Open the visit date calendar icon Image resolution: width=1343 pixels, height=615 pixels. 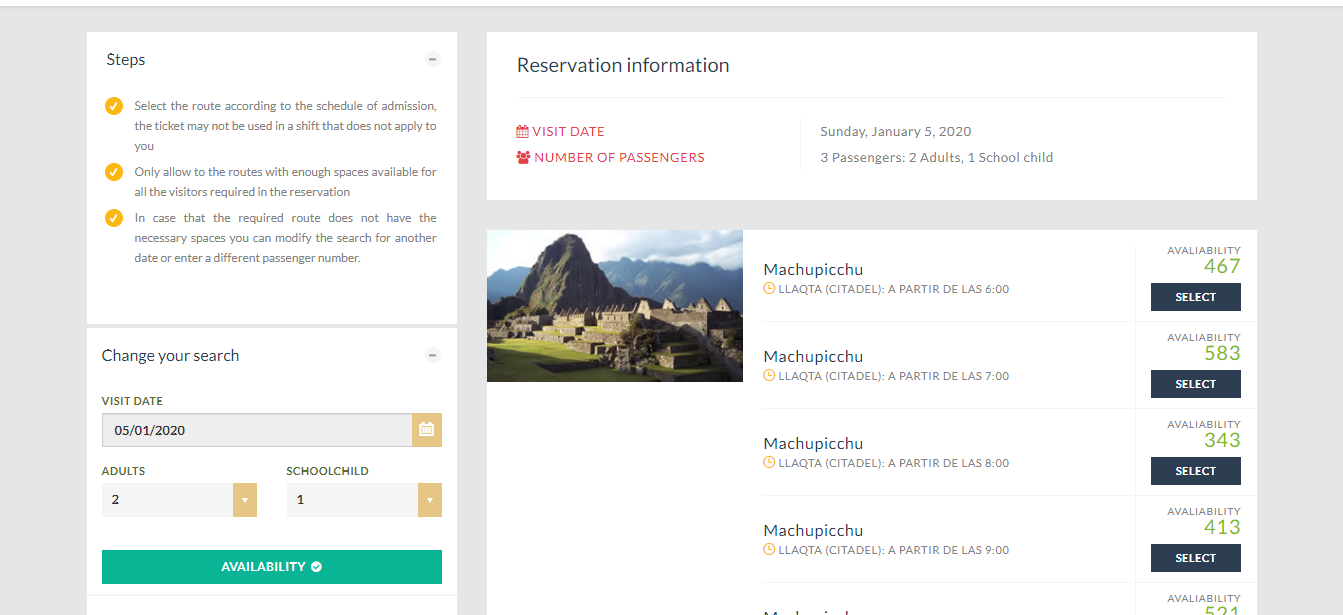[x=427, y=430]
